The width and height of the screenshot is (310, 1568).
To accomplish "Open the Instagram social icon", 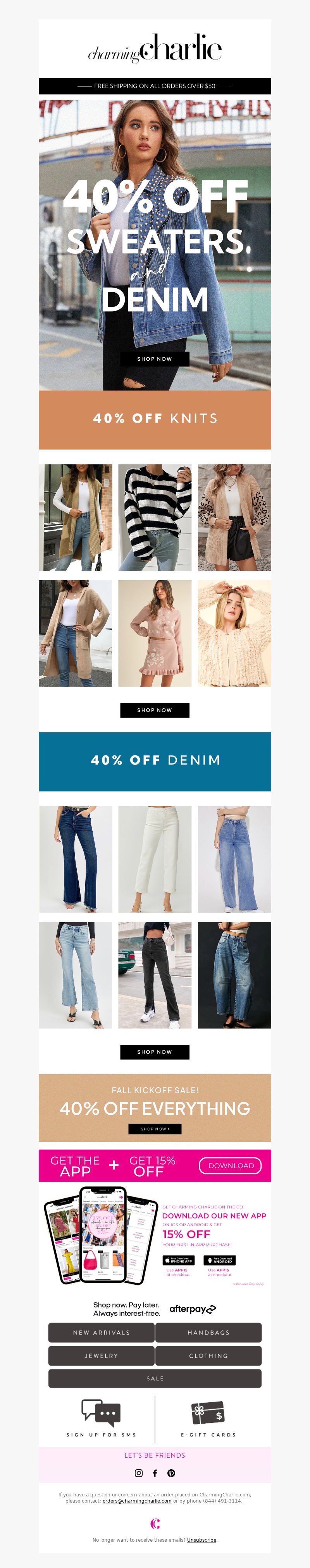I will coord(139,1473).
